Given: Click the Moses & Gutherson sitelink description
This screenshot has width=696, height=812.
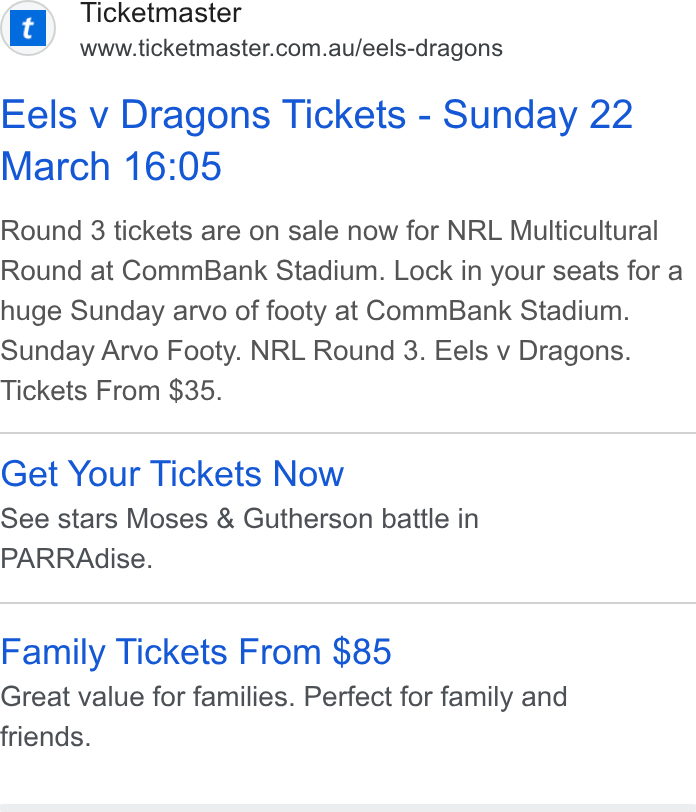Looking at the screenshot, I should [239, 539].
